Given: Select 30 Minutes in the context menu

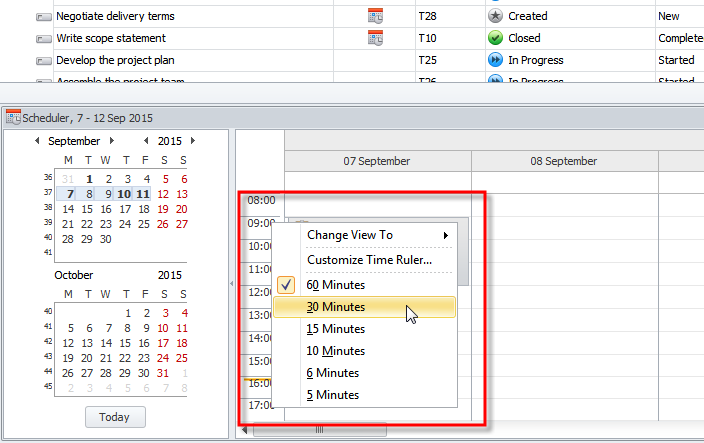Looking at the screenshot, I should (335, 307).
